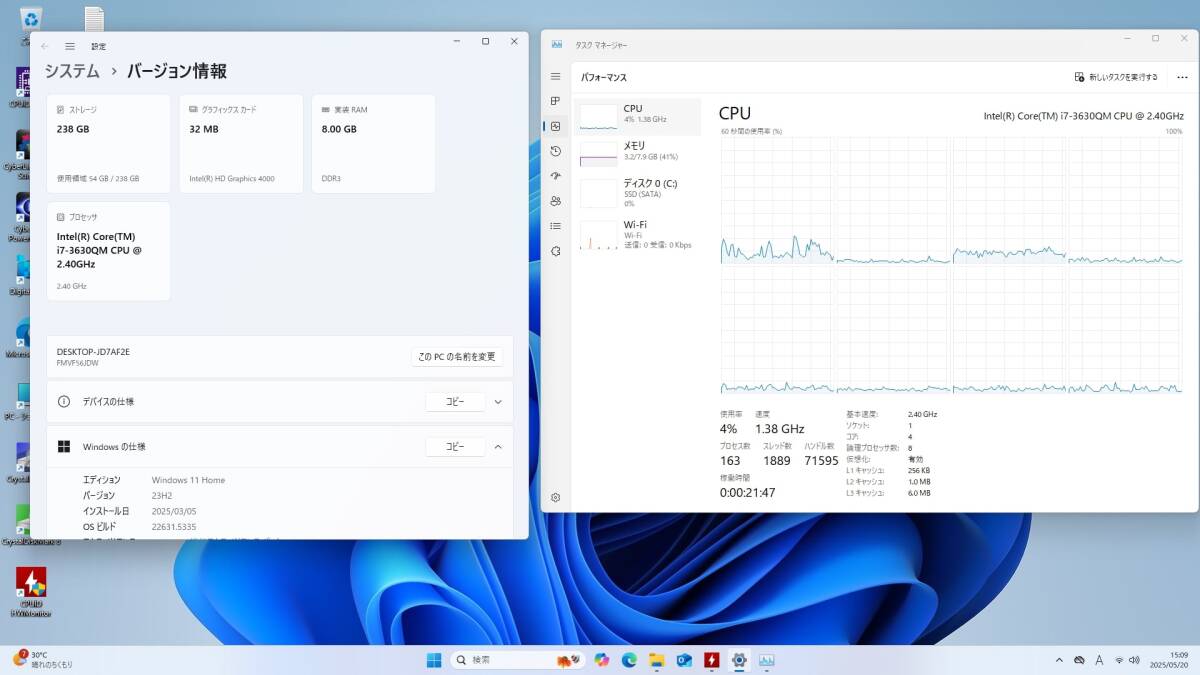The image size is (1200, 675).
Task: Launch Microsoft Edge from taskbar
Action: tap(629, 660)
